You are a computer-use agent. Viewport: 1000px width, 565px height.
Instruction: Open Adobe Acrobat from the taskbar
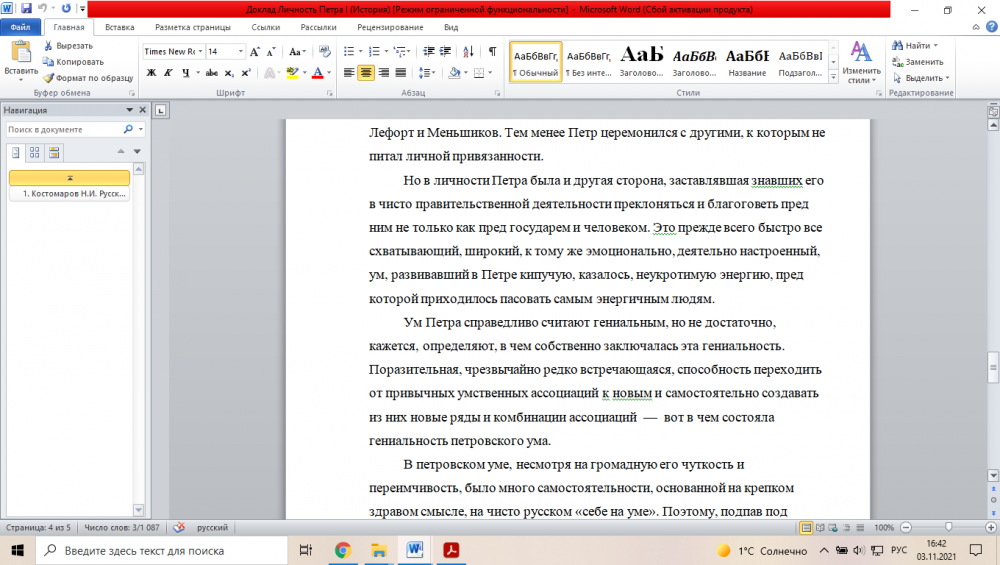[451, 550]
